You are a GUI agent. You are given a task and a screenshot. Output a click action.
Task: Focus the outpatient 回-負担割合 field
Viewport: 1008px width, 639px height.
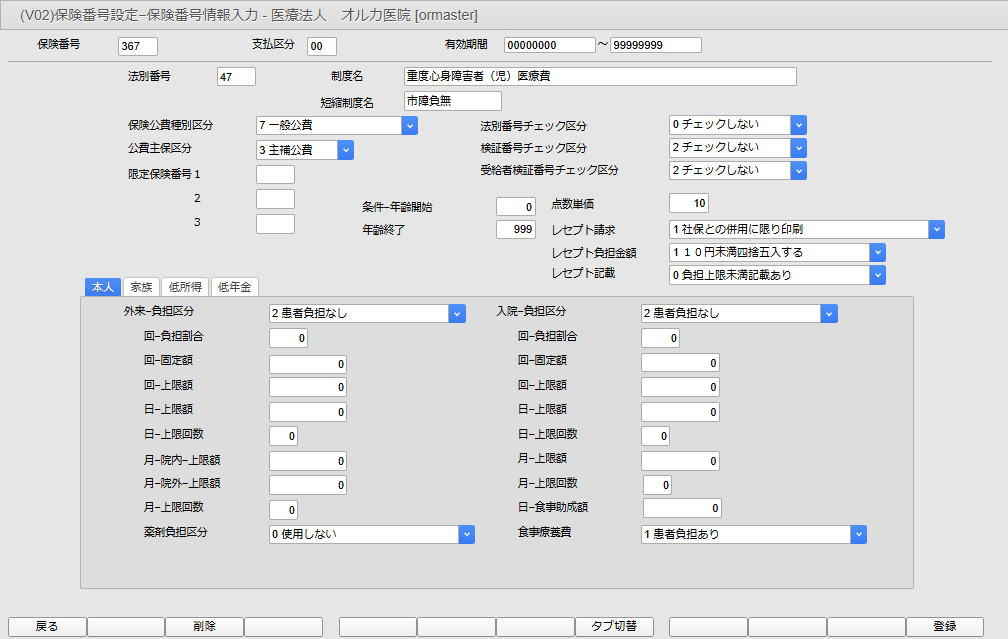tap(288, 338)
